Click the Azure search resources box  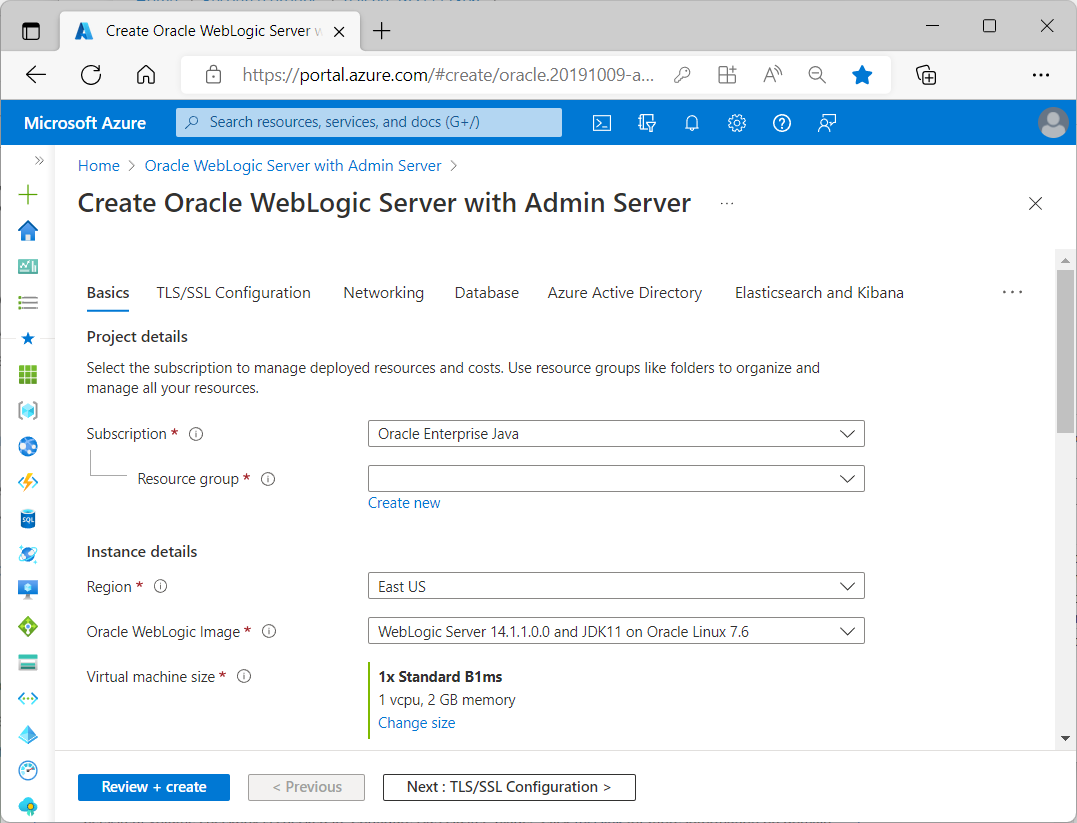(x=369, y=122)
